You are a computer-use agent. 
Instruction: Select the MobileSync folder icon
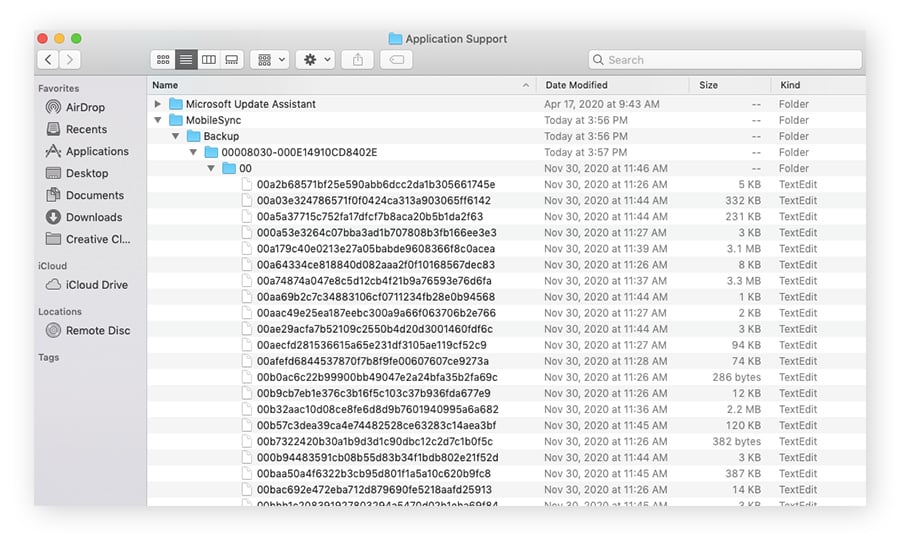[176, 120]
